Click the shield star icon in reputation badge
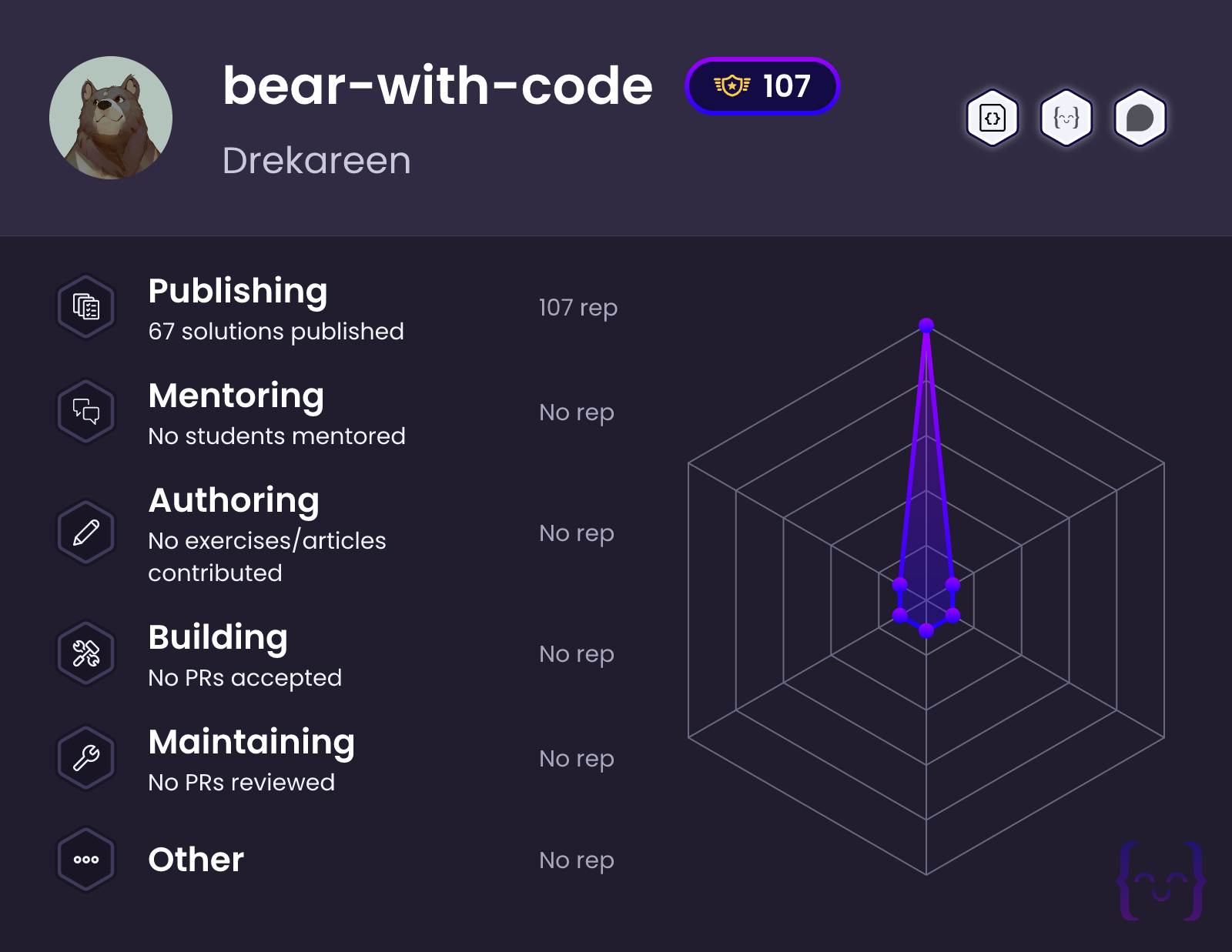 pos(731,86)
